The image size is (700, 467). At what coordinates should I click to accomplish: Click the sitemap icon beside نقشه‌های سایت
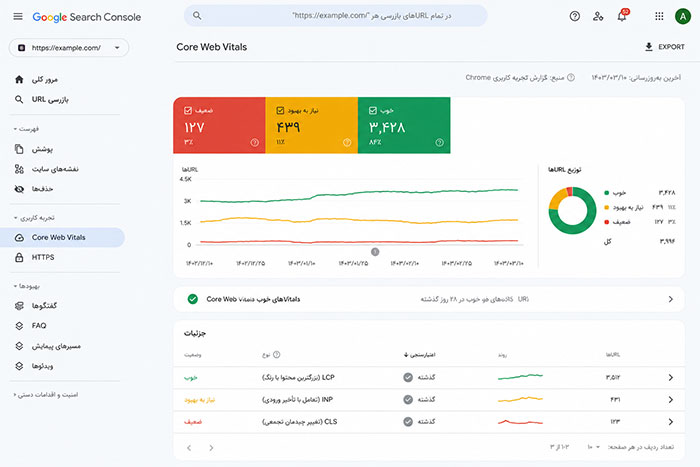pyautogui.click(x=19, y=169)
